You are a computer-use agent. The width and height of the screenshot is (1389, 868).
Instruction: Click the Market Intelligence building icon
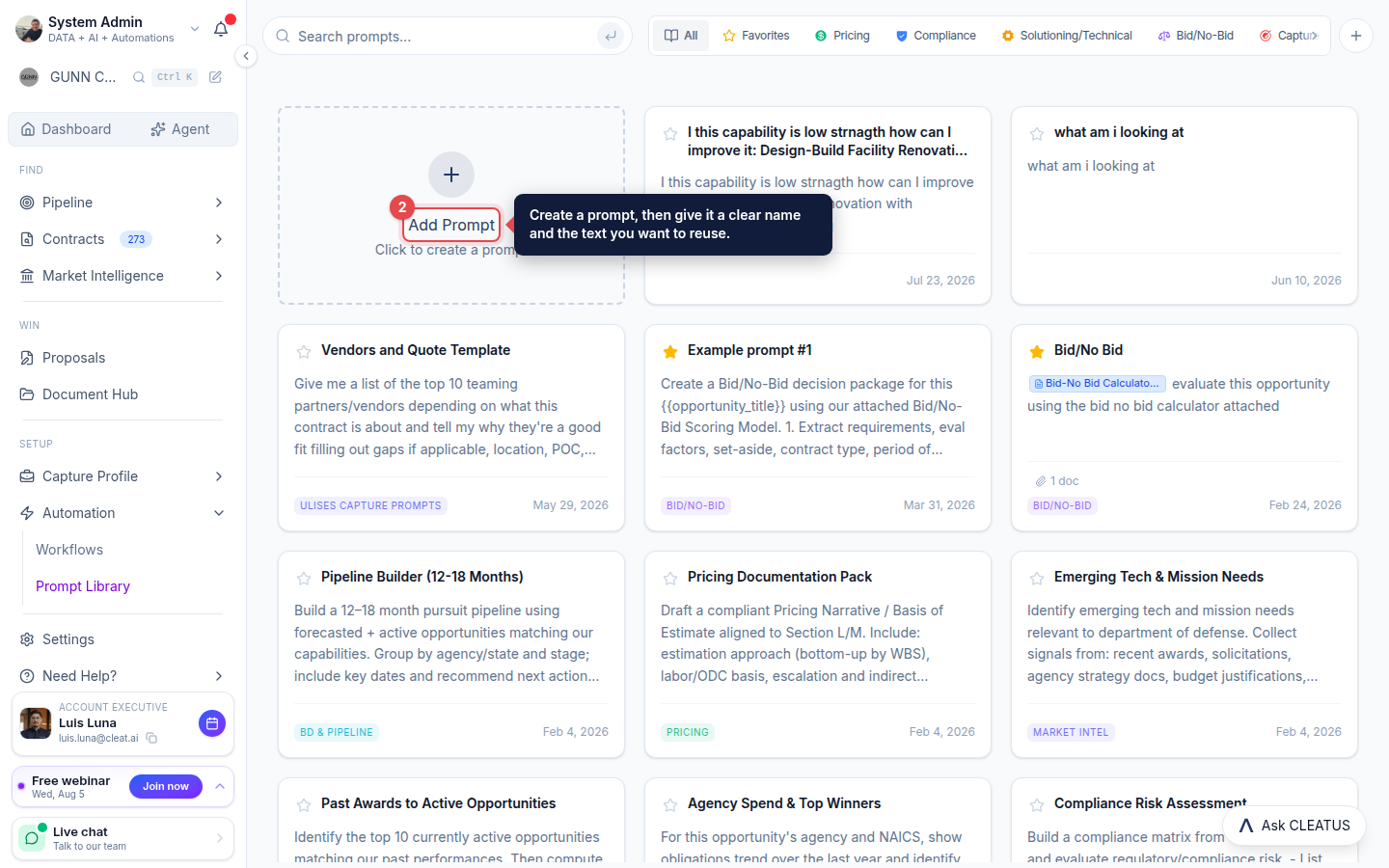coord(27,276)
